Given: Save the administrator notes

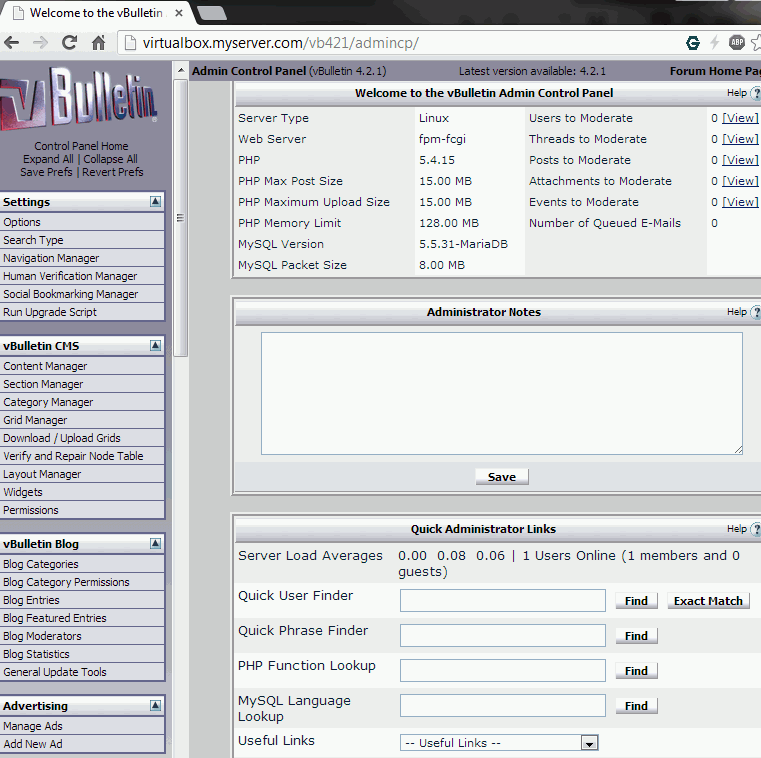Looking at the screenshot, I should coord(502,477).
